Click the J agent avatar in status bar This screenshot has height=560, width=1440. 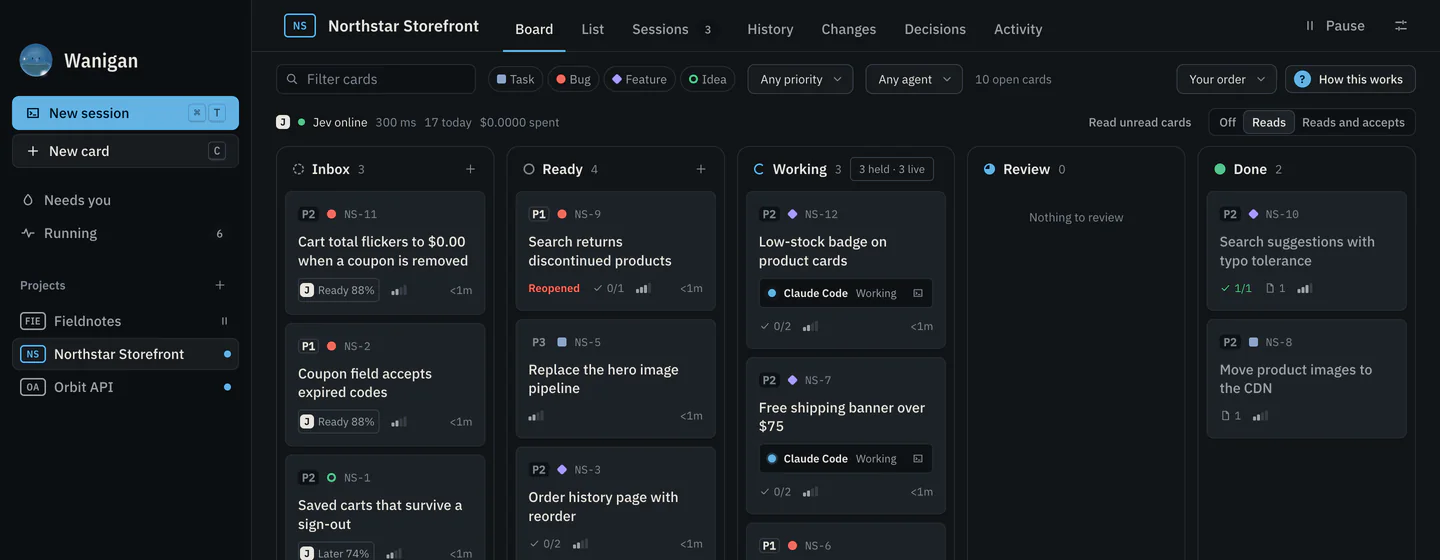283,122
